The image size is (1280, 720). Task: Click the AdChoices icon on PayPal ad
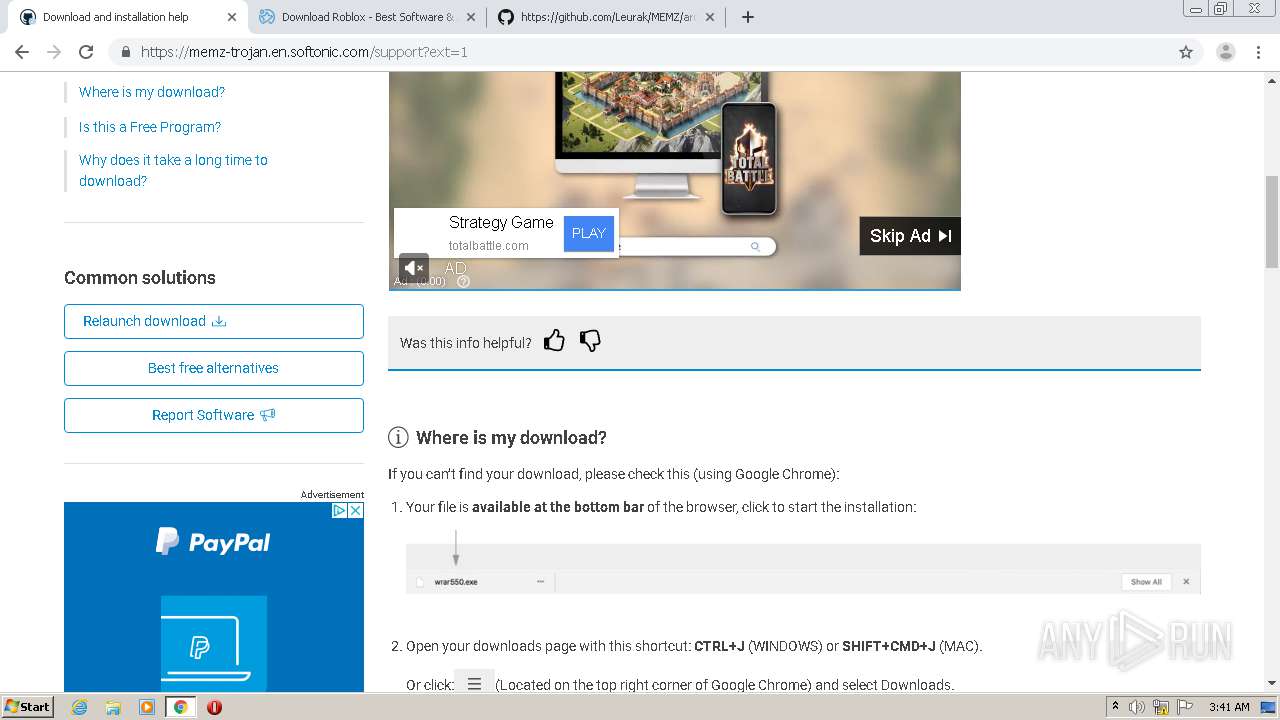coord(339,510)
